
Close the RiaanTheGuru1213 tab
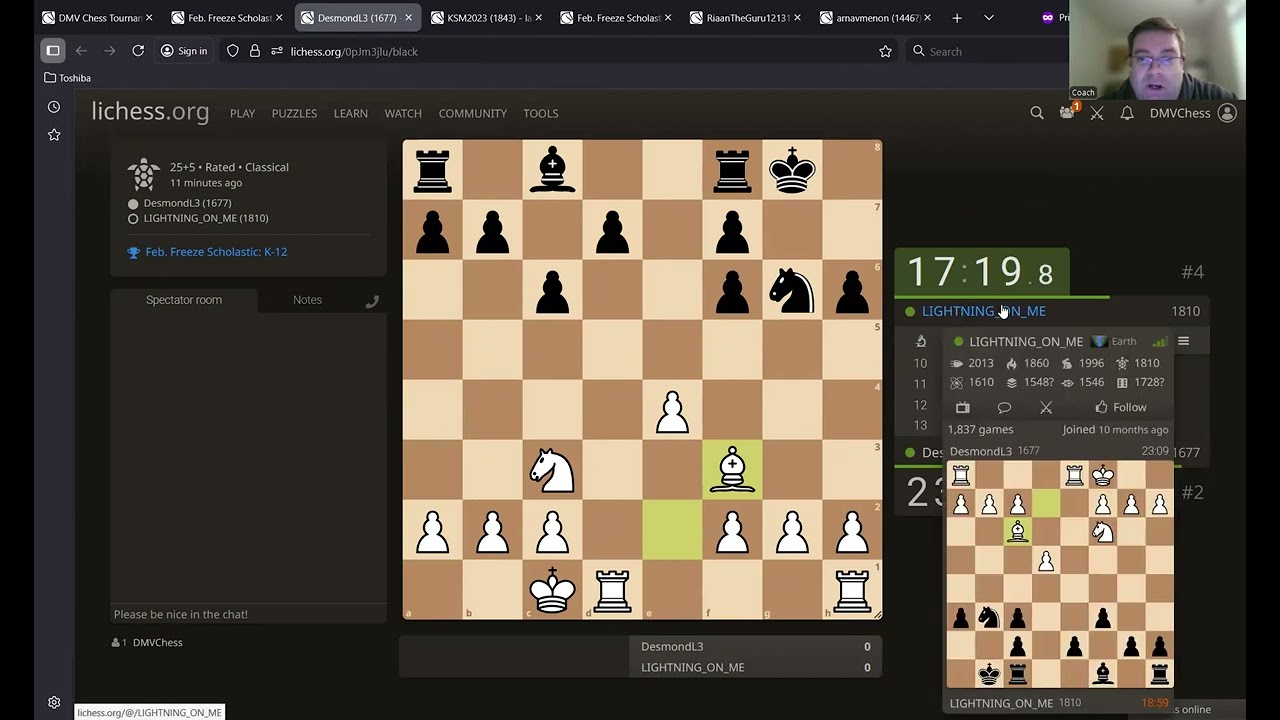click(x=797, y=18)
